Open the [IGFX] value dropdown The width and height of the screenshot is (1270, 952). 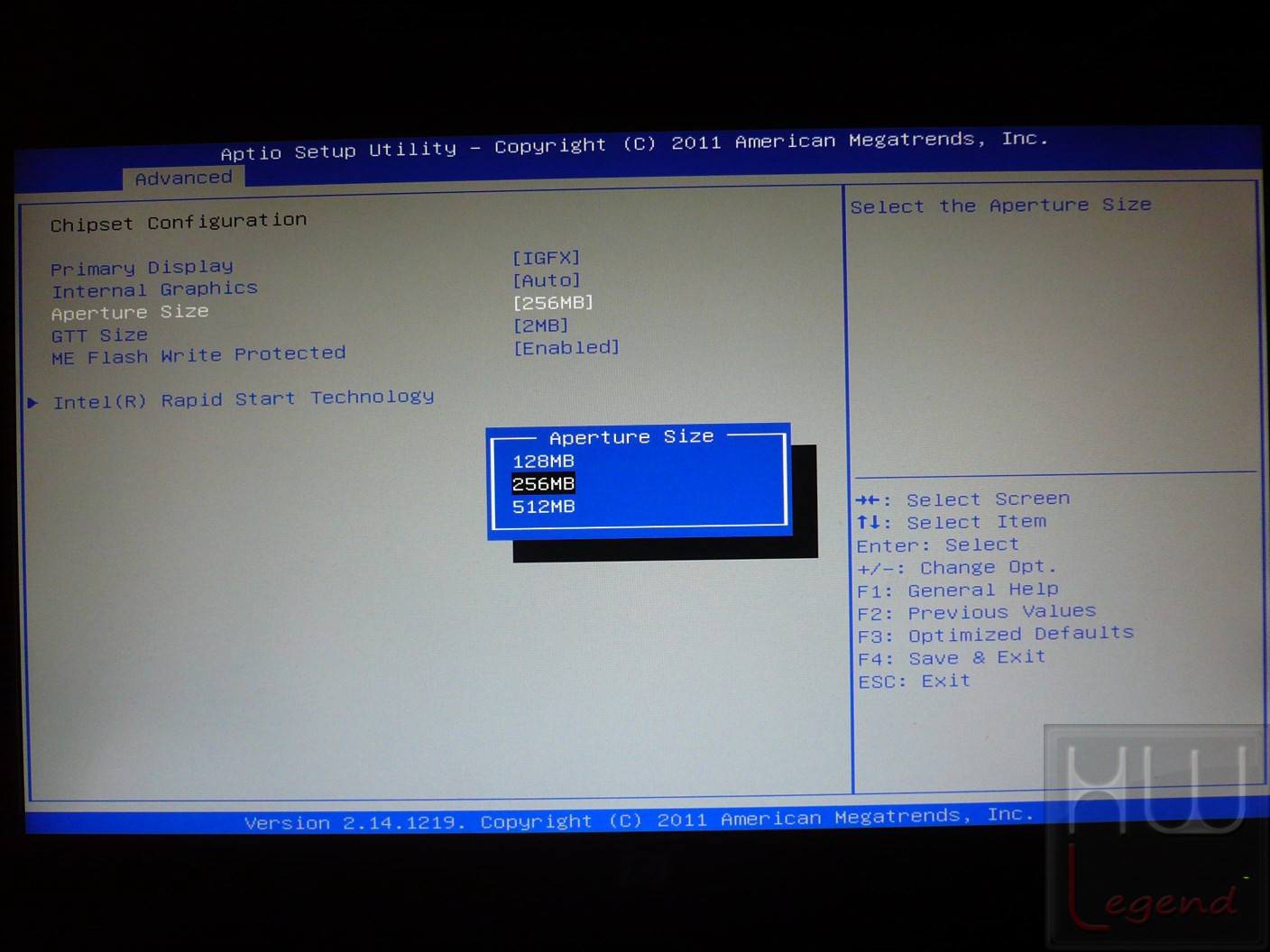[547, 258]
